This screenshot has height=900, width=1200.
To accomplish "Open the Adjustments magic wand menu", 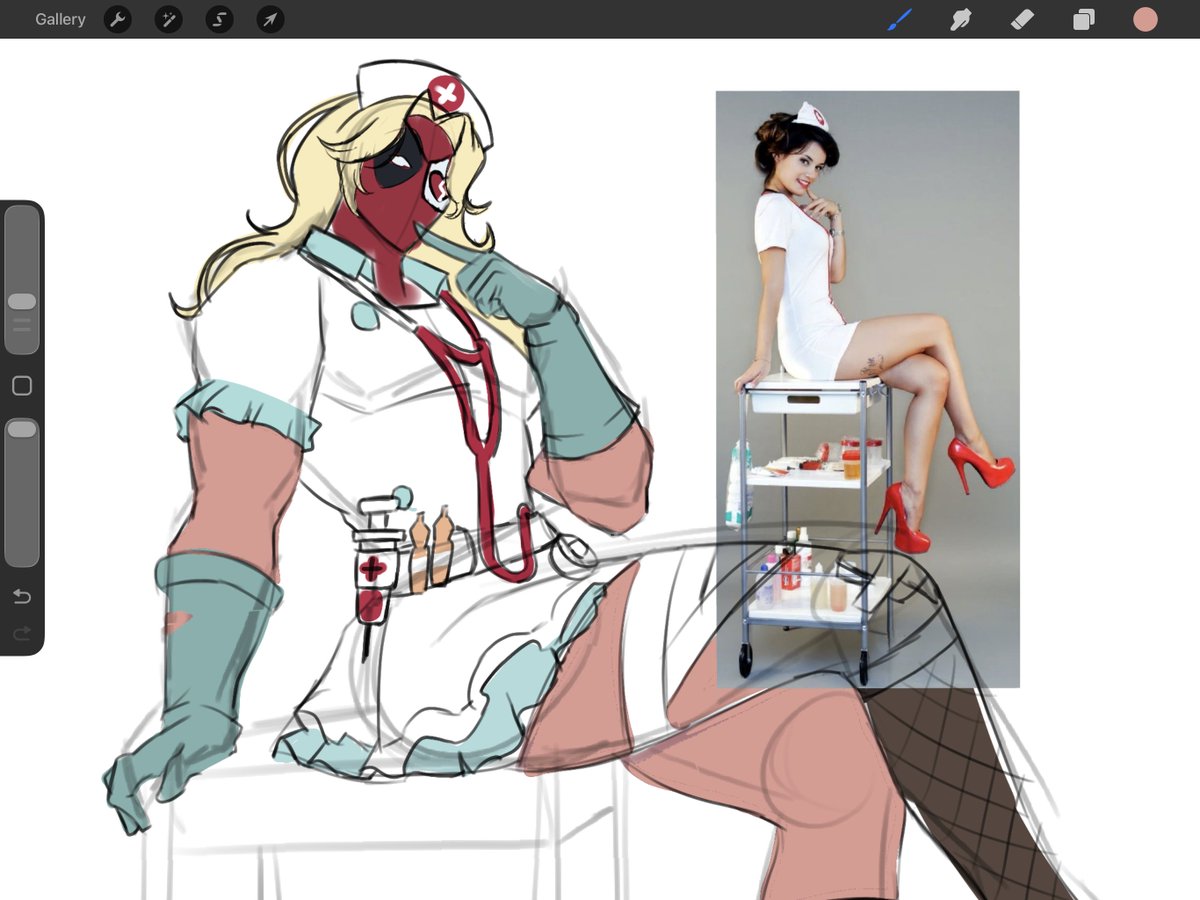I will [168, 19].
